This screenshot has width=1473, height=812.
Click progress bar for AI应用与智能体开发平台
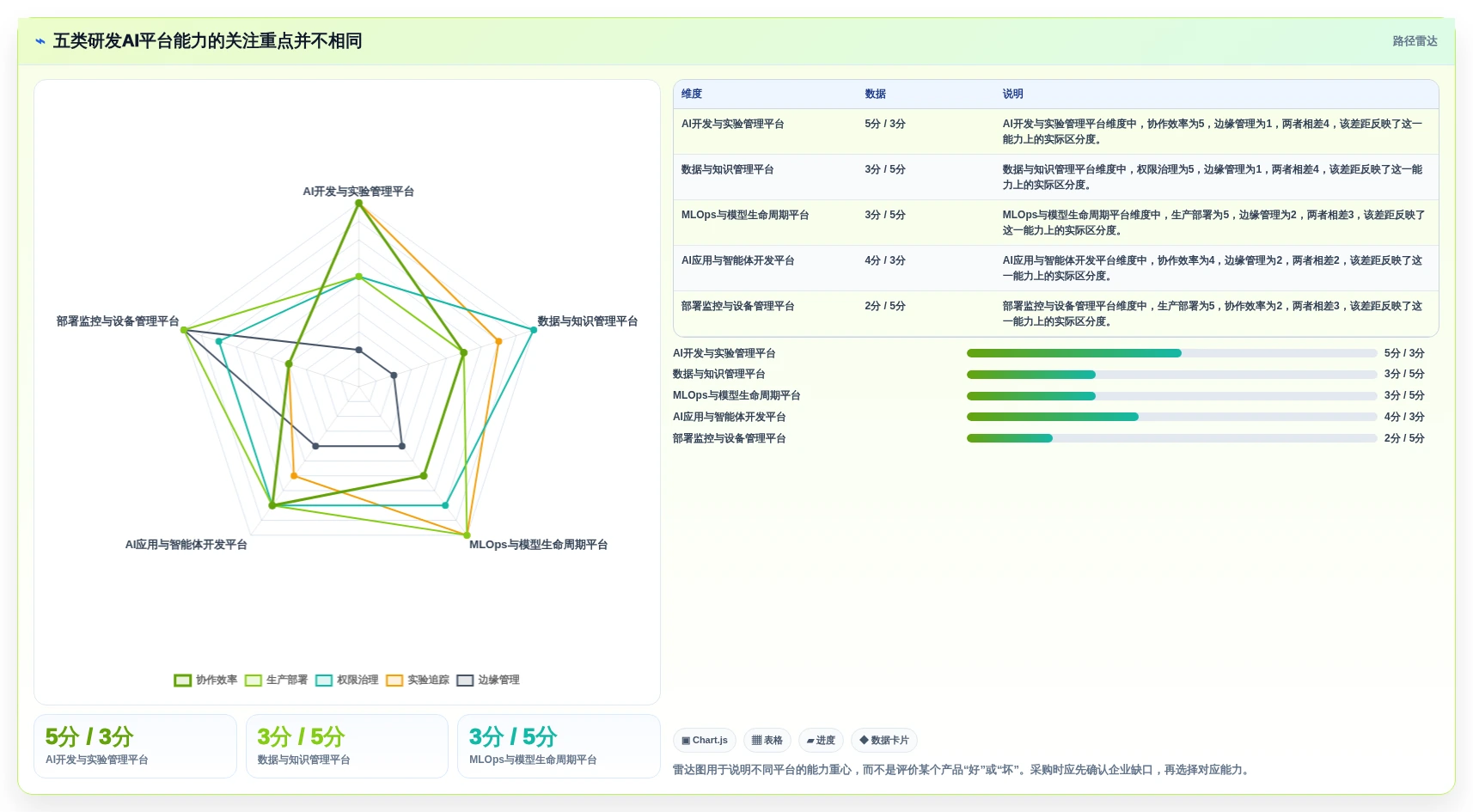click(x=1171, y=417)
